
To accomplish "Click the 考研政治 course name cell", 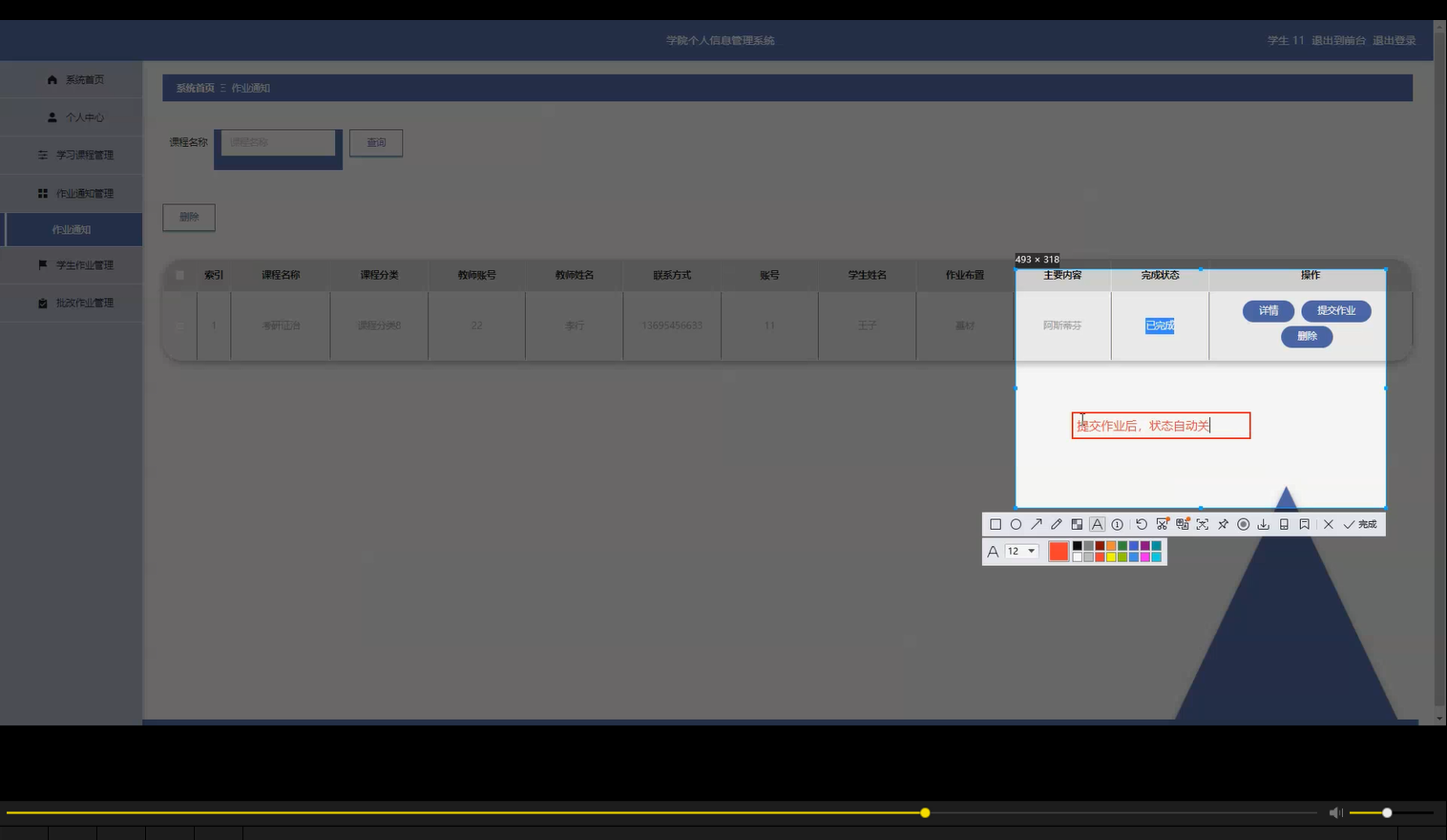I will click(281, 325).
